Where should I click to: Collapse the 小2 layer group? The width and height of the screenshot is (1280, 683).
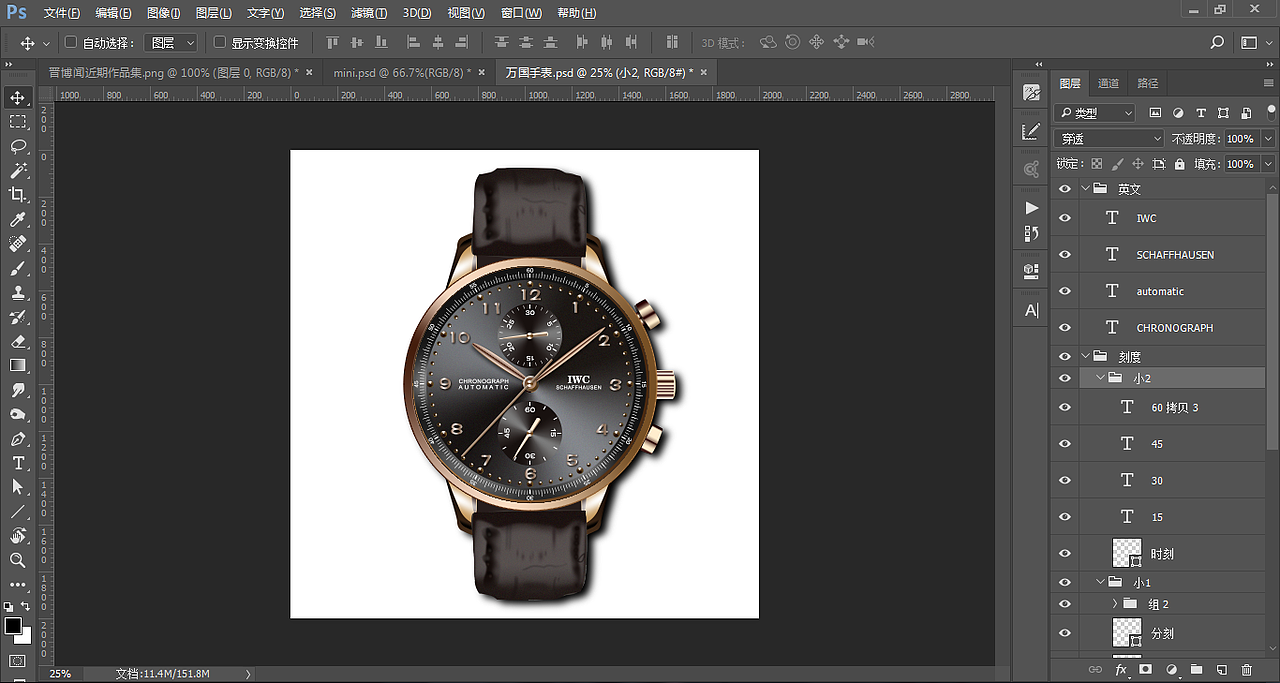(1101, 378)
